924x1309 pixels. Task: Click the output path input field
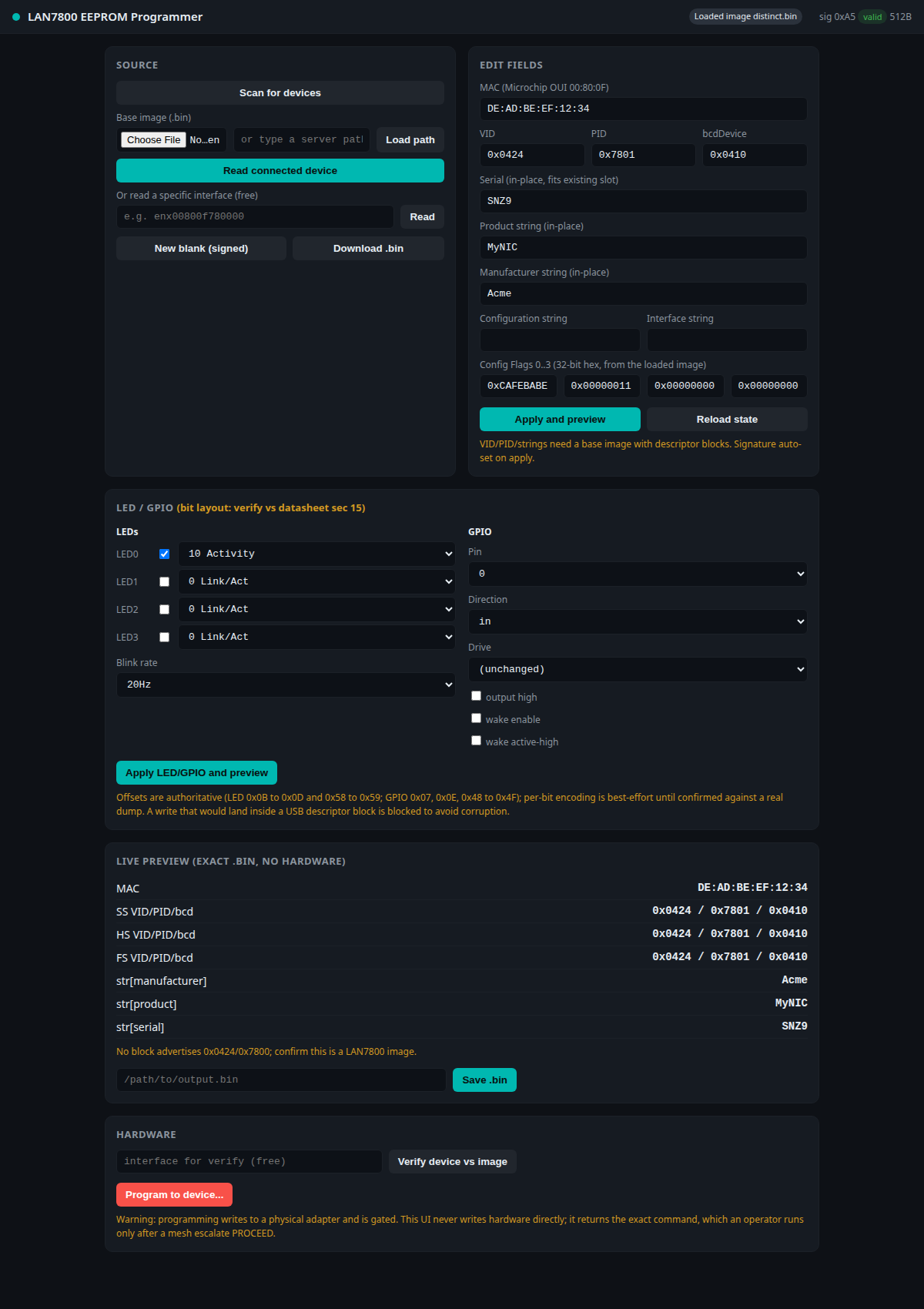281,1080
